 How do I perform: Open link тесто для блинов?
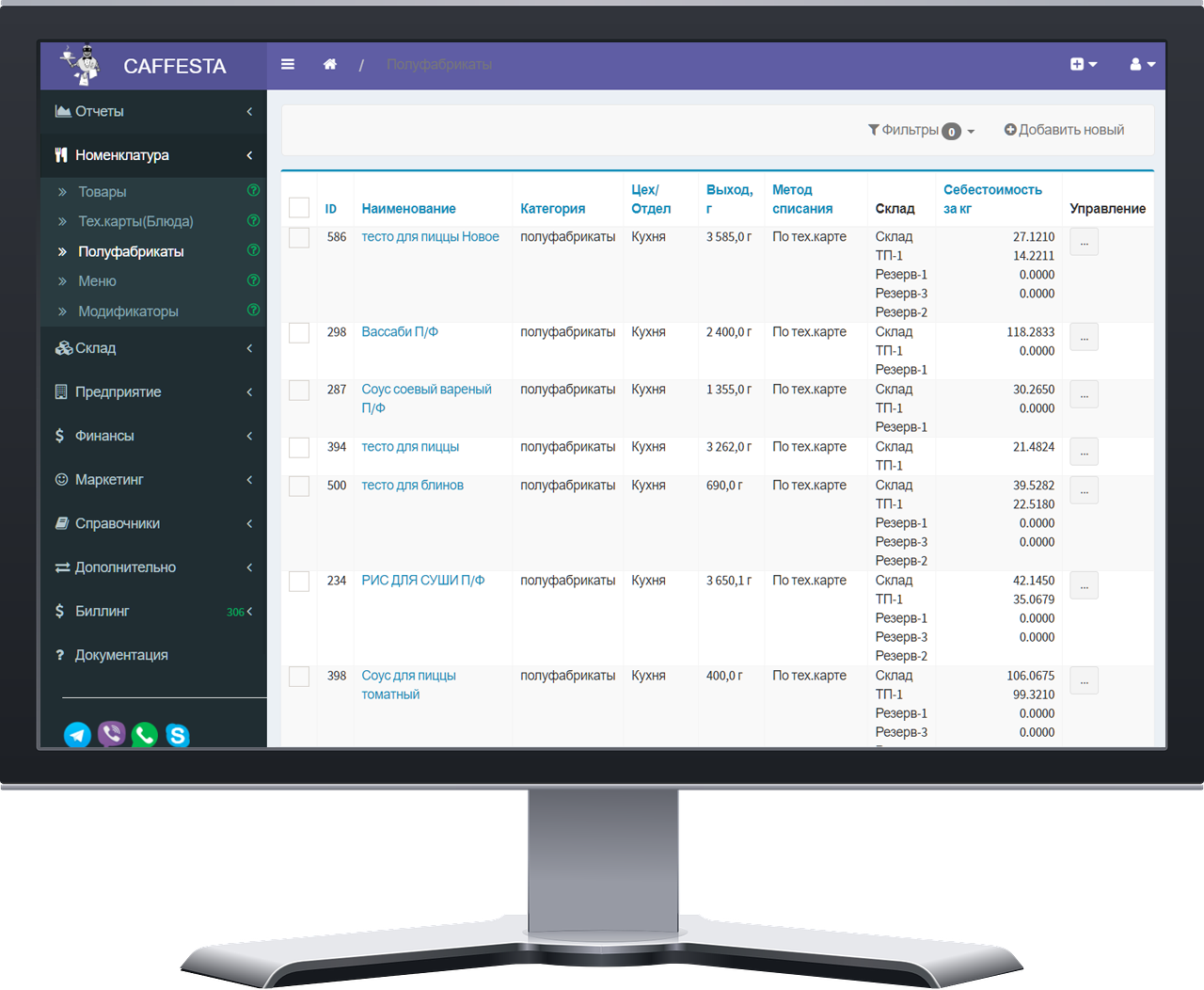click(412, 486)
